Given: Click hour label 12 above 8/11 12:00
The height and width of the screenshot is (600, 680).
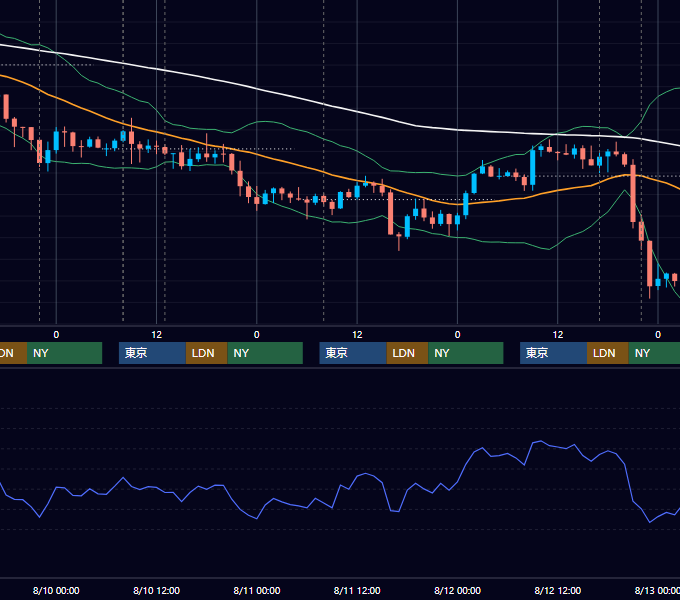Looking at the screenshot, I should pos(357,335).
